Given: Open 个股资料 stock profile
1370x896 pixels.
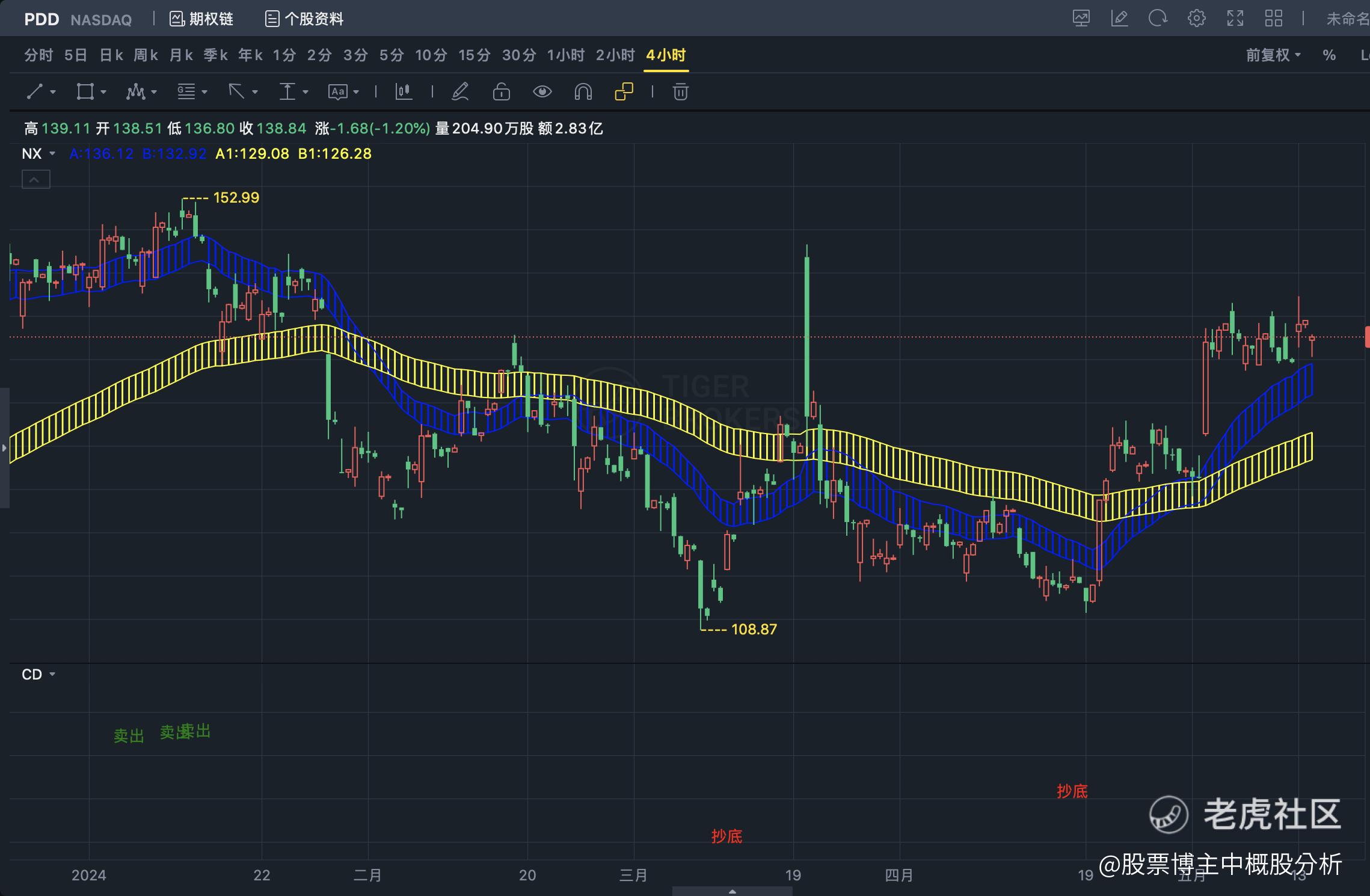Looking at the screenshot, I should pos(304,19).
